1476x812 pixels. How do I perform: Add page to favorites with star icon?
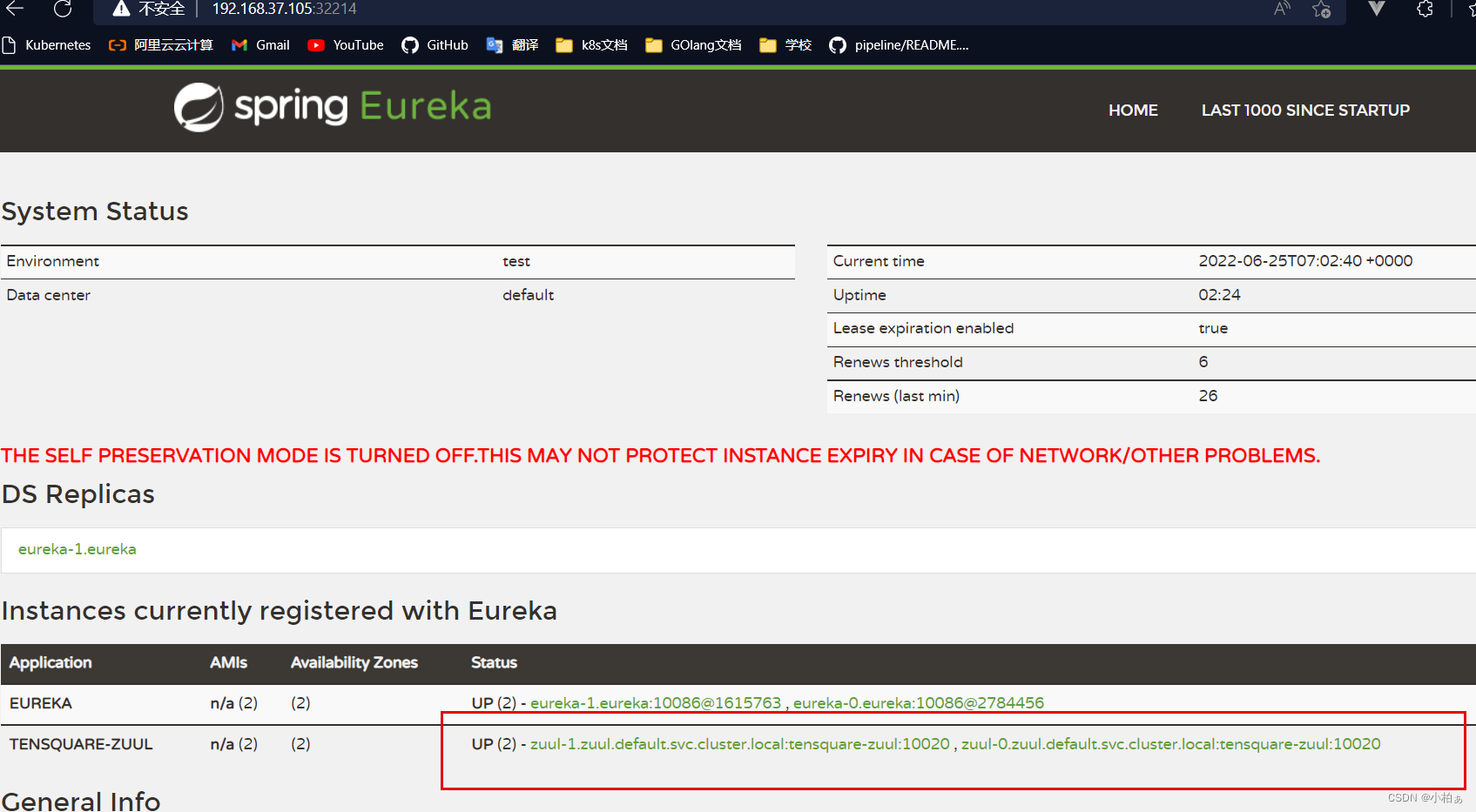[1321, 9]
